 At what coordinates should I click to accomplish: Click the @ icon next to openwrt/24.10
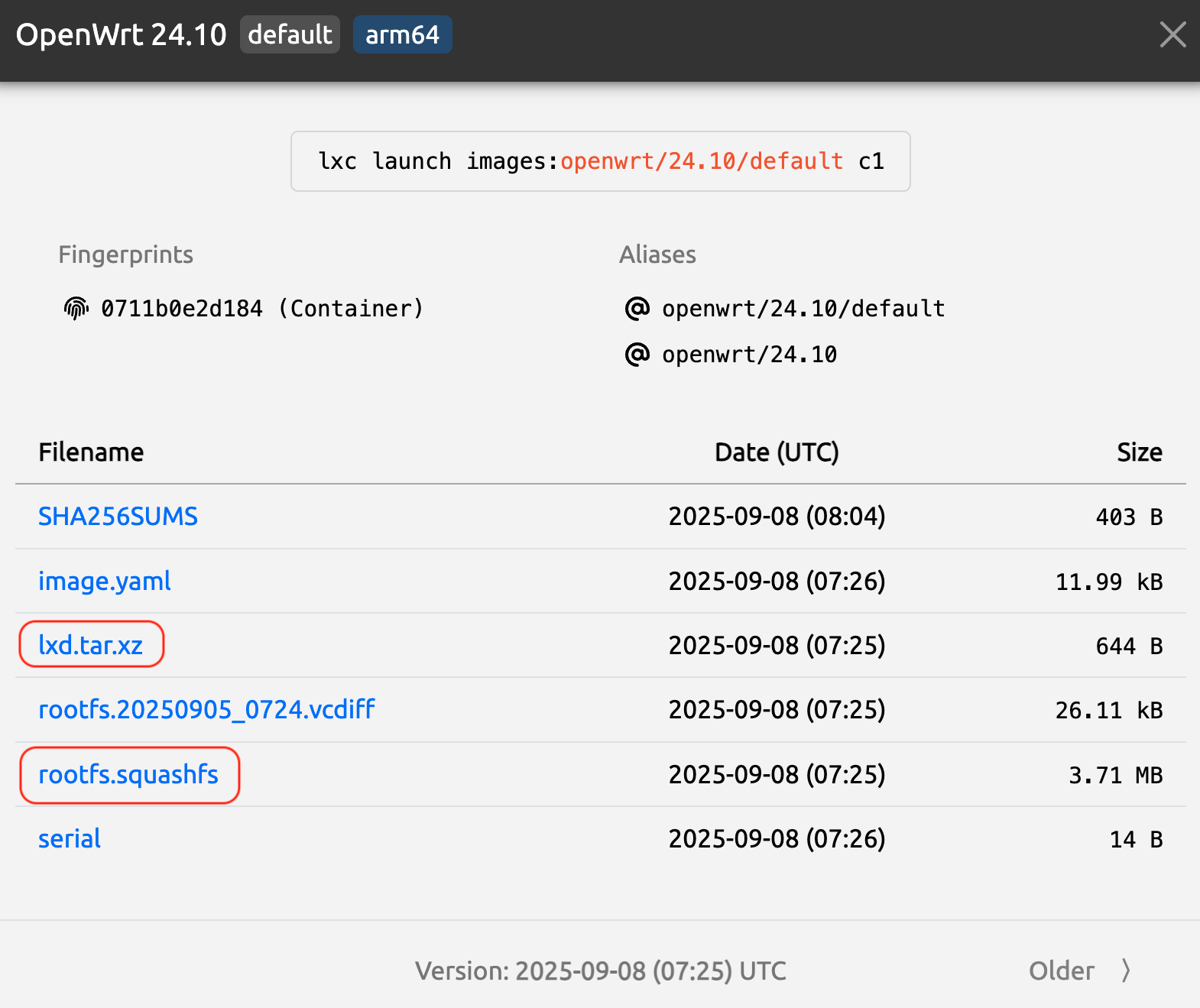coord(637,355)
